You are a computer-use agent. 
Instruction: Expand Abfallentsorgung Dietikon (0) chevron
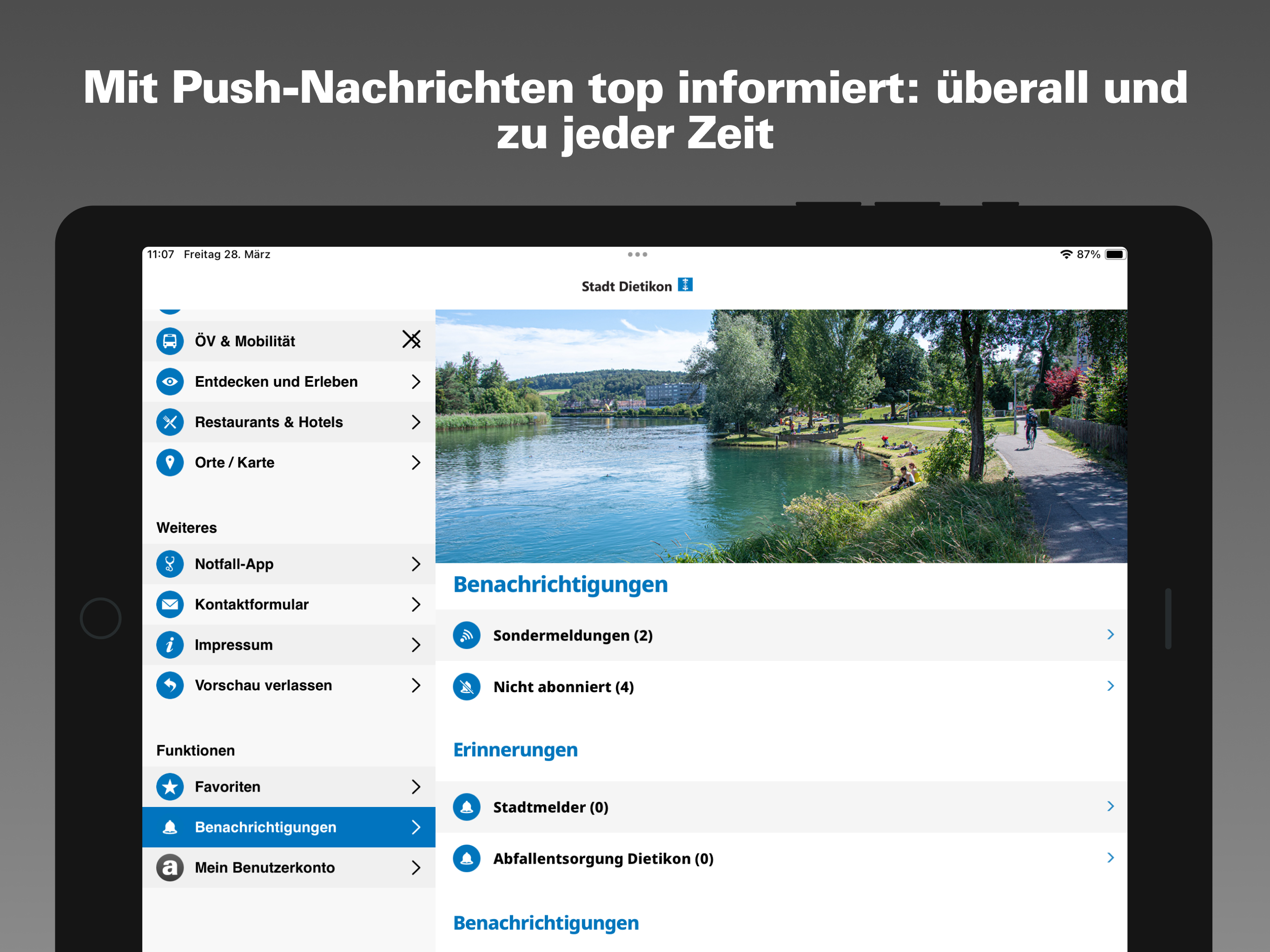pos(1111,858)
